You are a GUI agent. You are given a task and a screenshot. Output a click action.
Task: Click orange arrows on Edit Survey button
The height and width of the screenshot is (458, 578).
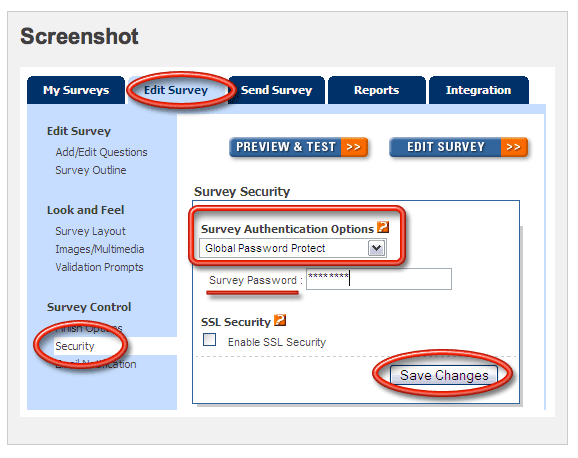(x=514, y=147)
